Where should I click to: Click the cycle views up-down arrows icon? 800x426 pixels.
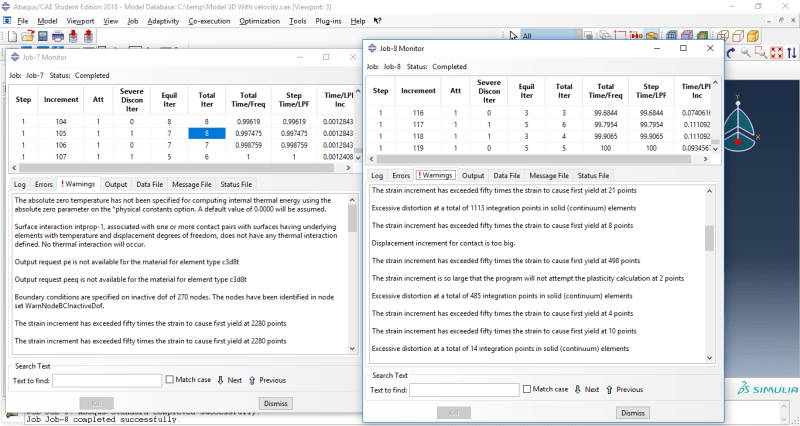[x=791, y=52]
